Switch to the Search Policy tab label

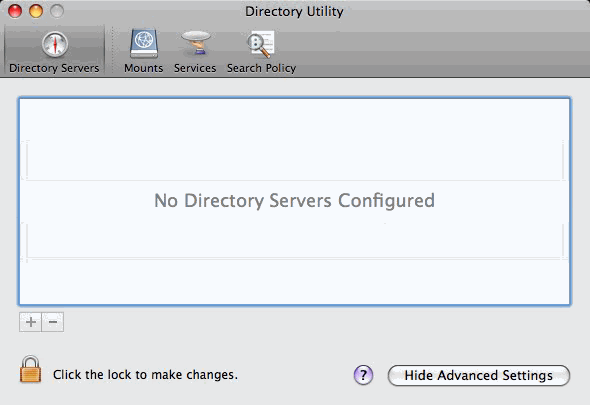[x=262, y=68]
